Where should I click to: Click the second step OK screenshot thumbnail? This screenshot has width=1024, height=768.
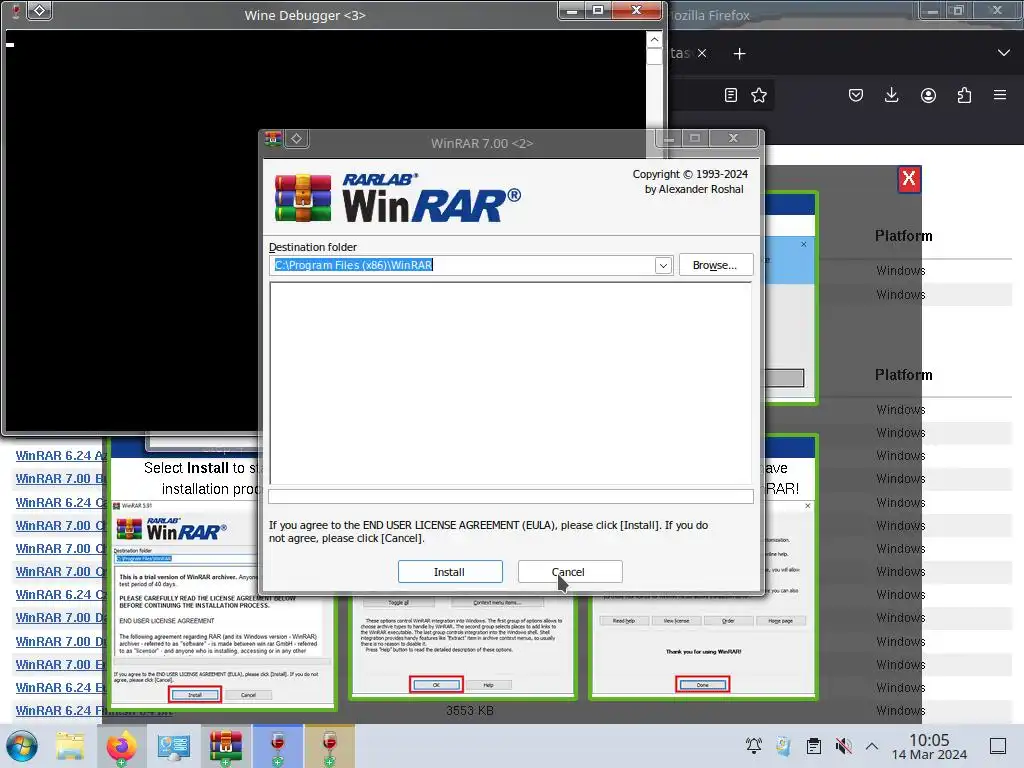(x=462, y=647)
